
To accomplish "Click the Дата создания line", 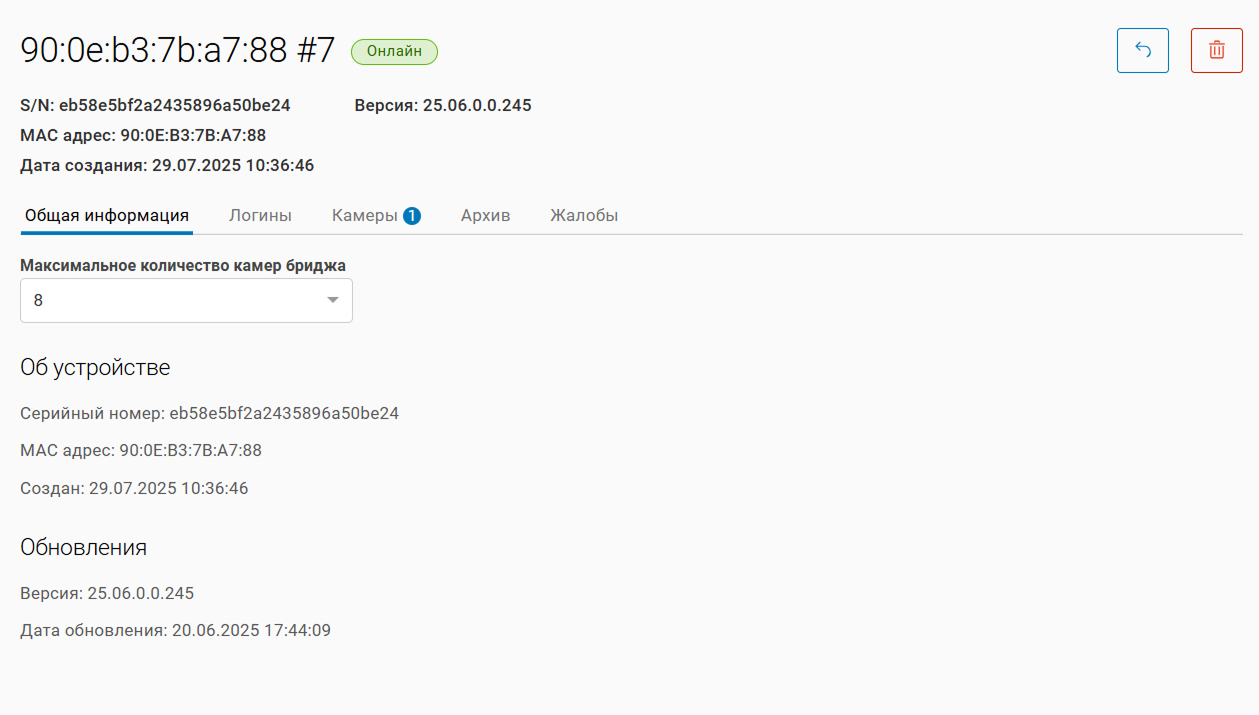I will point(167,165).
